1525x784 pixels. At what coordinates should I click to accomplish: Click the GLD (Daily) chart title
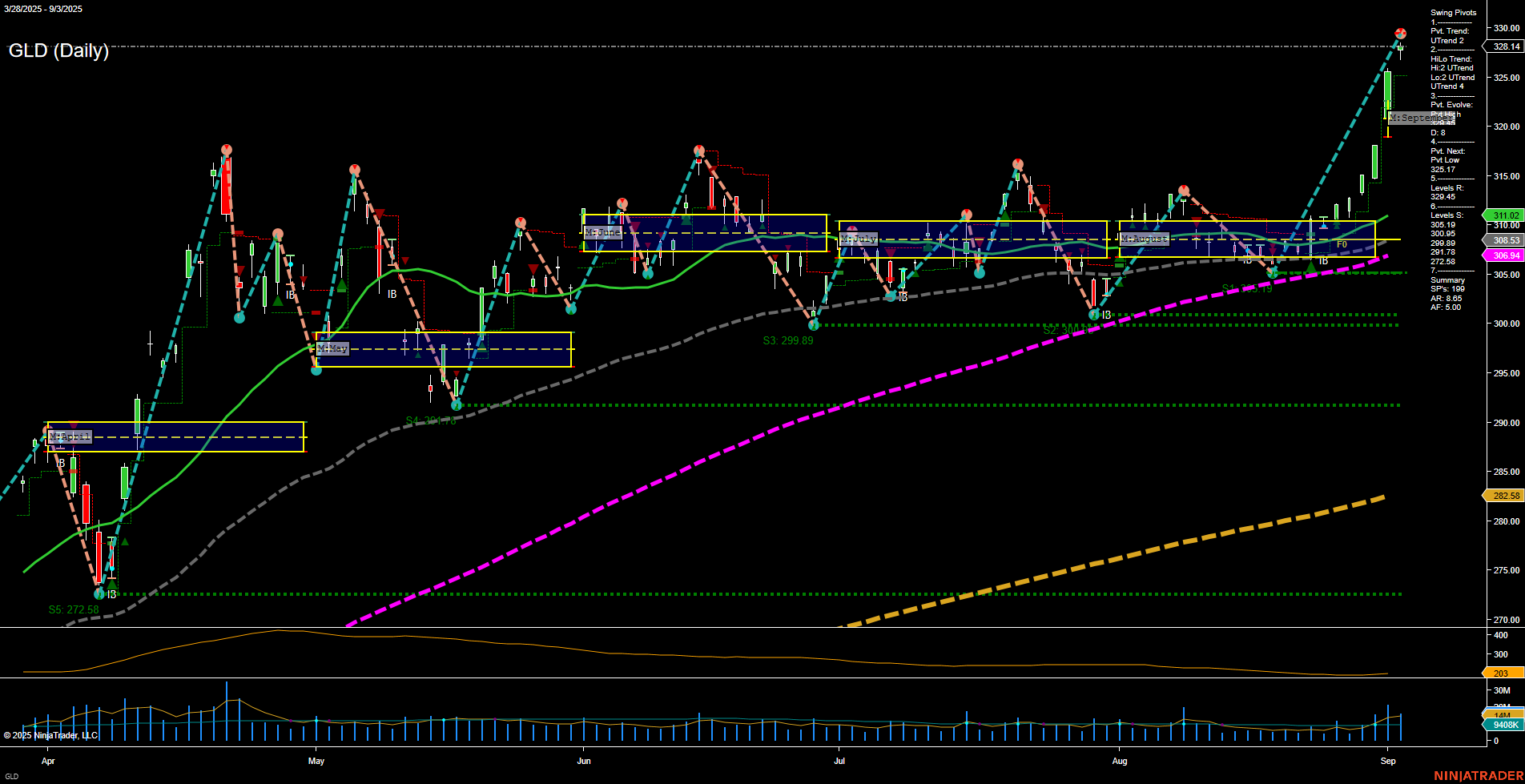(58, 51)
